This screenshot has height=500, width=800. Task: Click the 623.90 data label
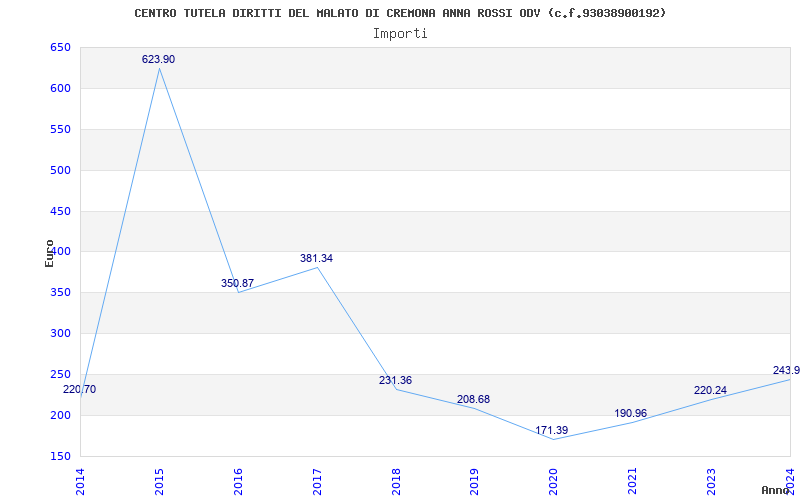pos(158,59)
